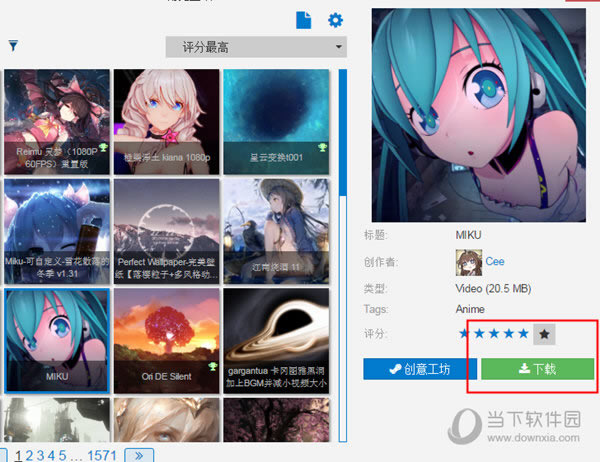Select the Ori DE Silent thumbnail

(166, 341)
